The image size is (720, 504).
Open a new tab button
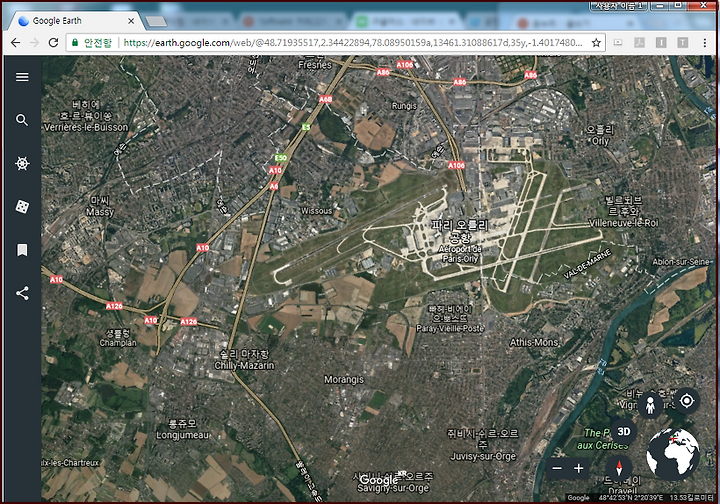[x=156, y=21]
